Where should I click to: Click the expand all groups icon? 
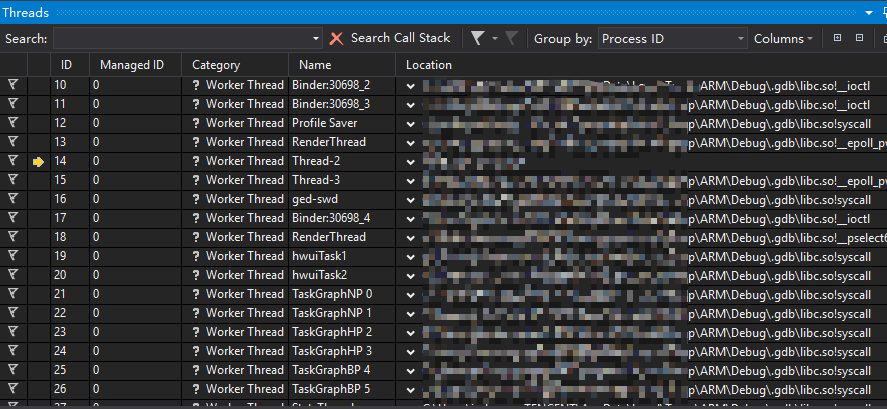(x=838, y=38)
